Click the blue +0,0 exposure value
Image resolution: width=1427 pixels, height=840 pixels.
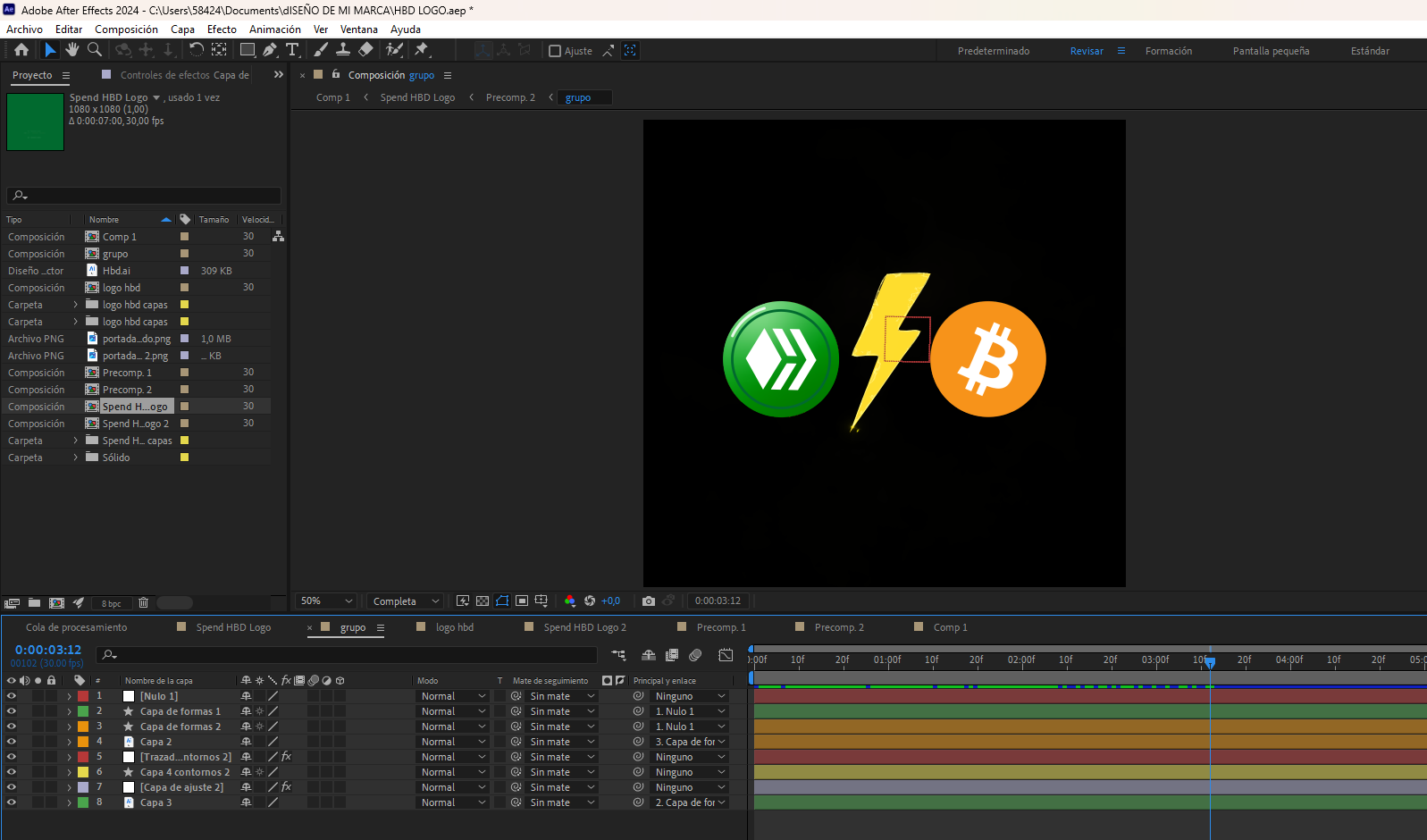[610, 601]
